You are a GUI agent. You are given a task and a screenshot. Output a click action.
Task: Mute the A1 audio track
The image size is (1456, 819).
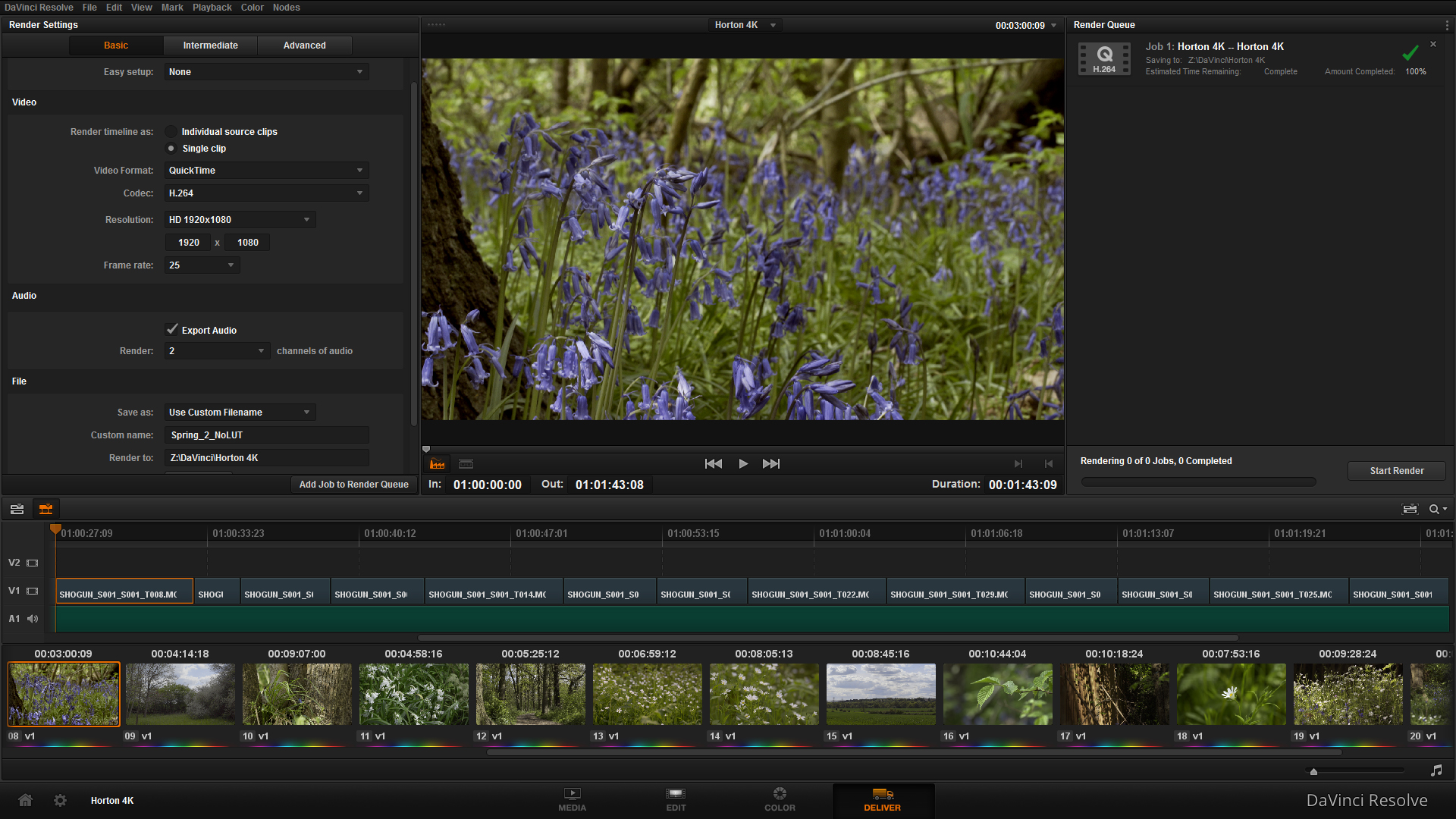[33, 619]
